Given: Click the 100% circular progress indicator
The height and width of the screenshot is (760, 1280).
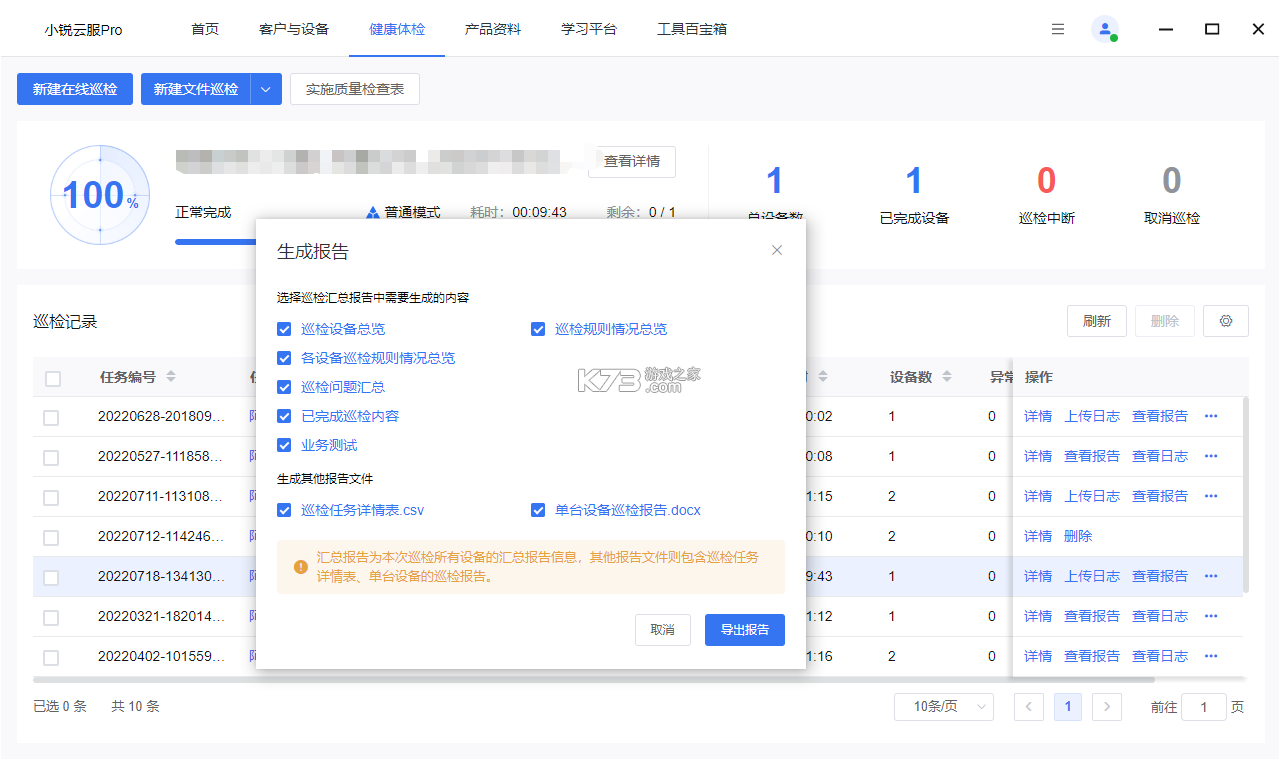Looking at the screenshot, I should [100, 195].
